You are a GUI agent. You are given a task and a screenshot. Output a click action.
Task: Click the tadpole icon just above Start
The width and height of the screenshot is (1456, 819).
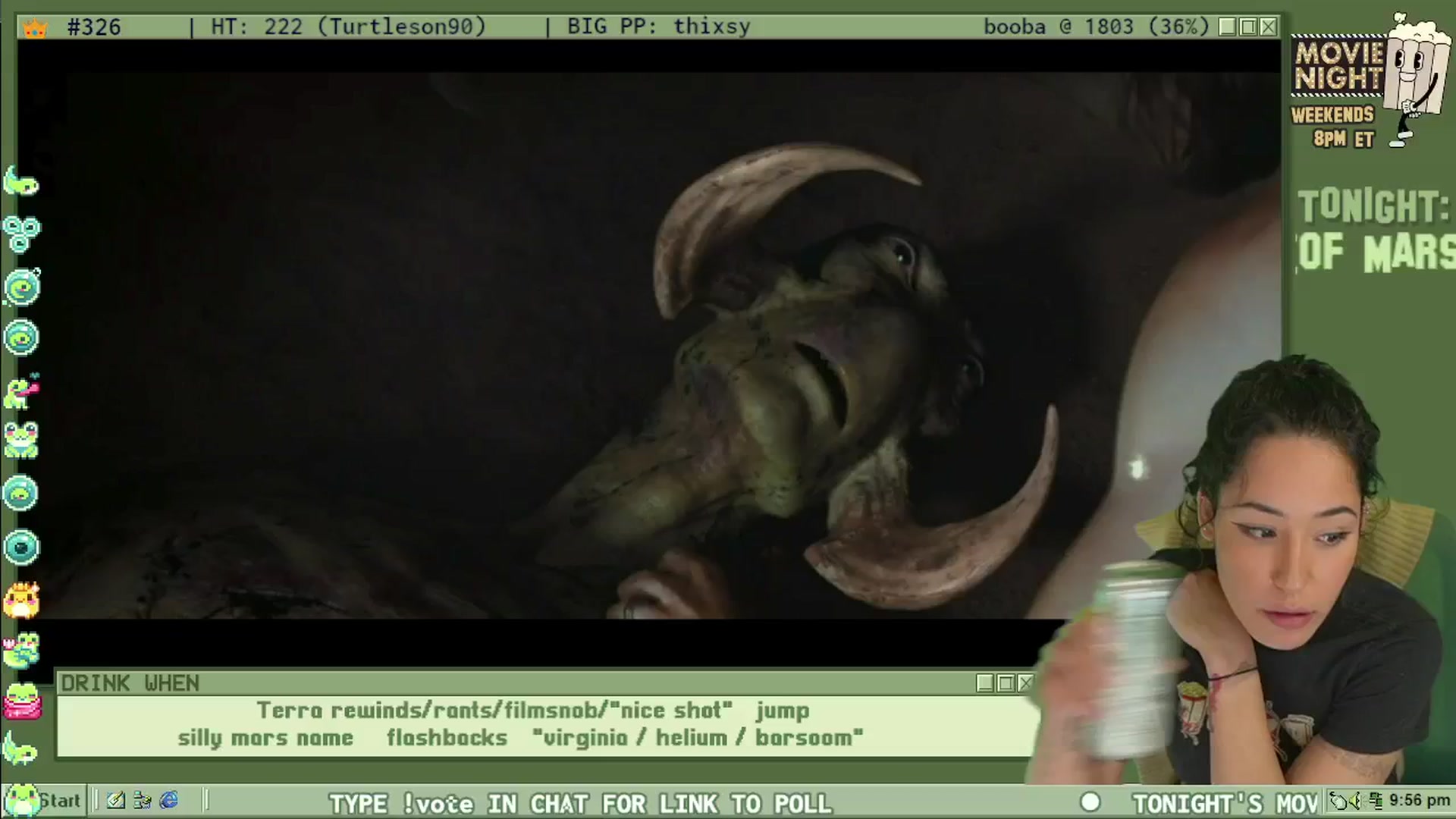[x=20, y=749]
